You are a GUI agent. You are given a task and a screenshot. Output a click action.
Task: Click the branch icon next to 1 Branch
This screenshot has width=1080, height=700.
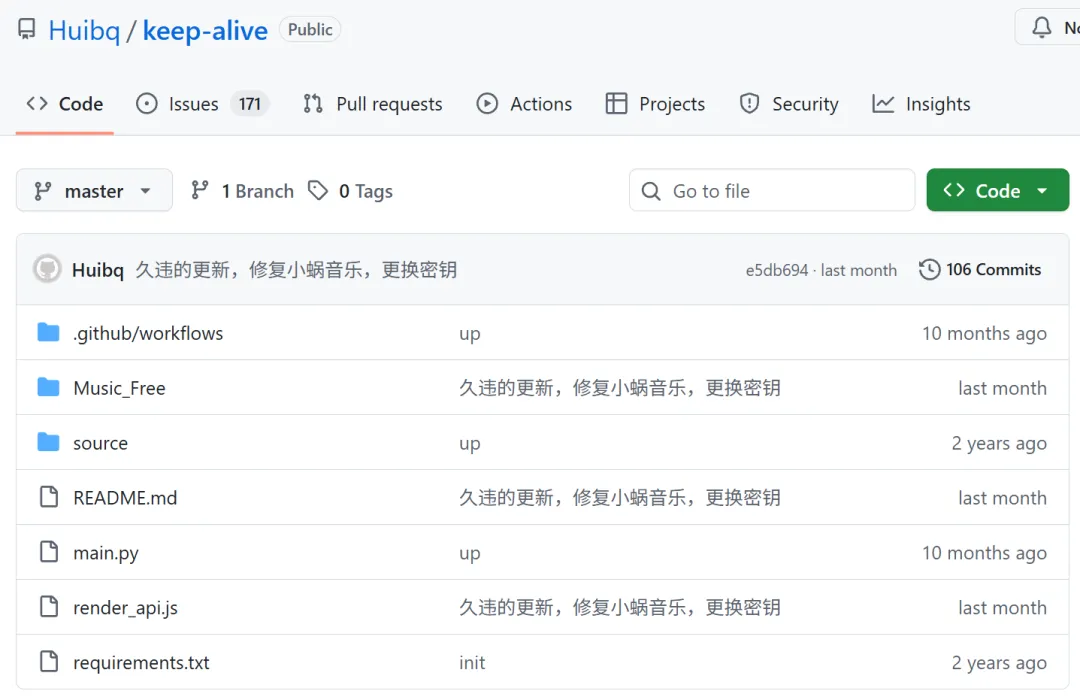(200, 190)
